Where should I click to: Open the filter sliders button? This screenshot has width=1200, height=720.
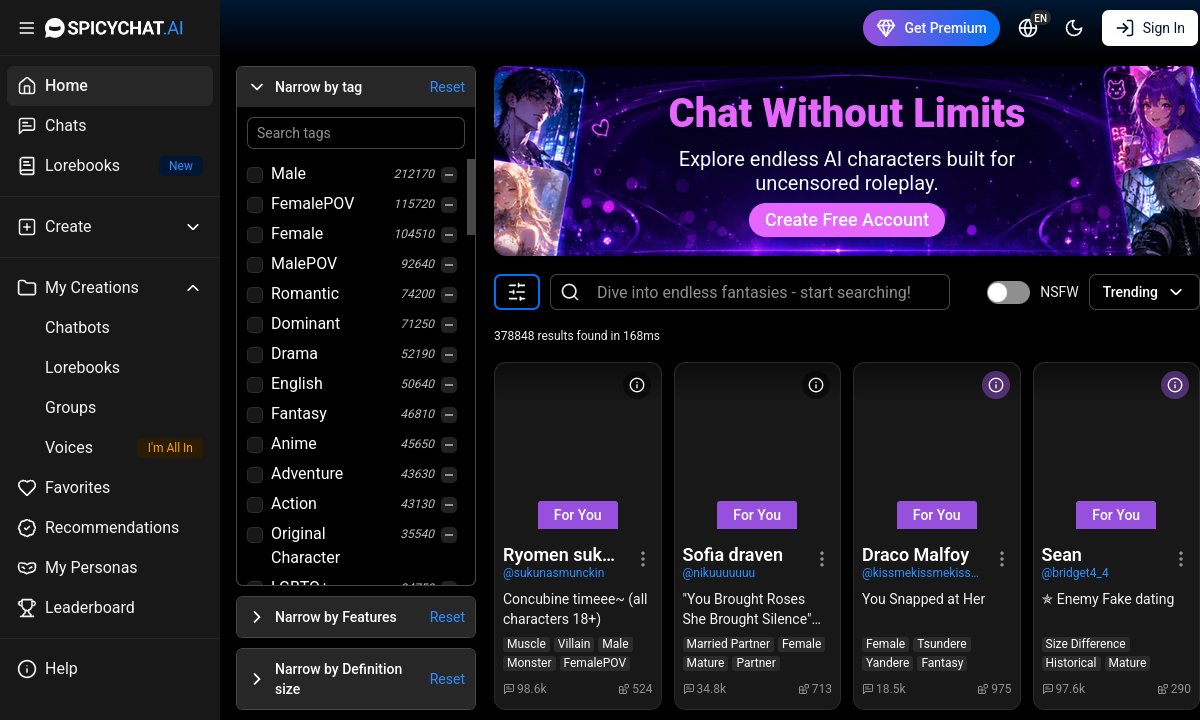click(x=517, y=292)
